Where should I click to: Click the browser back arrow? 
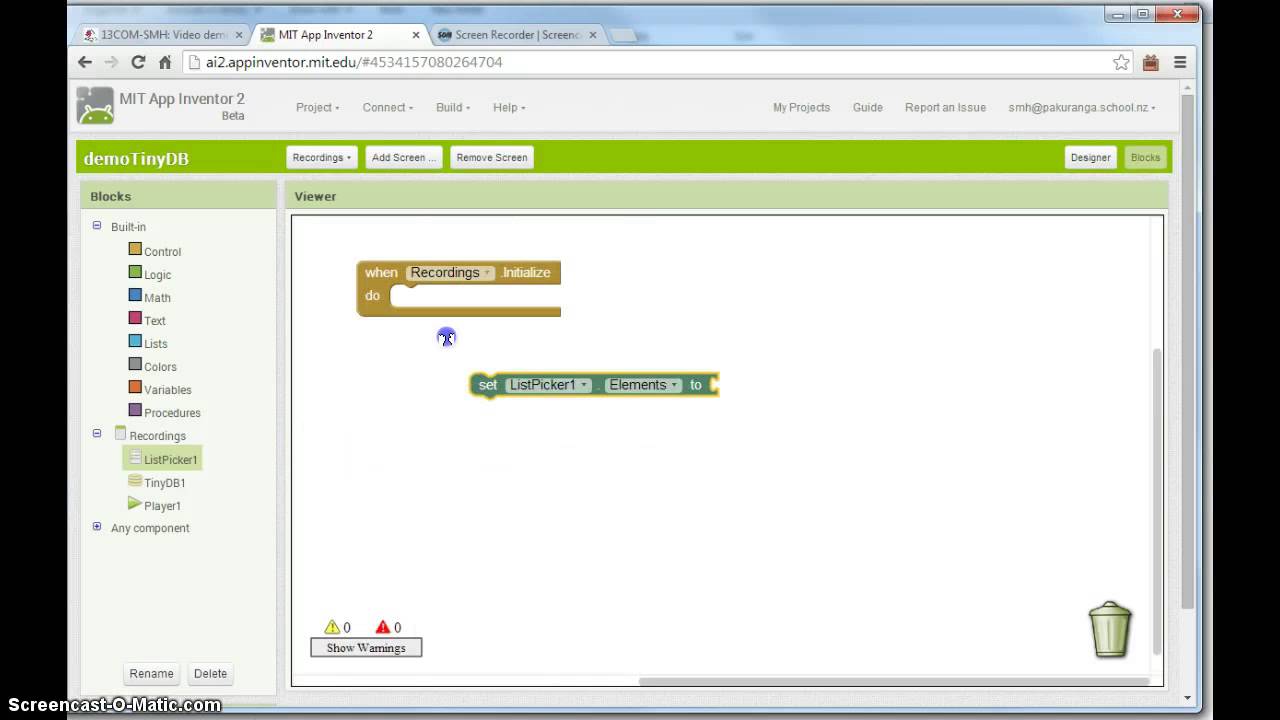(85, 62)
